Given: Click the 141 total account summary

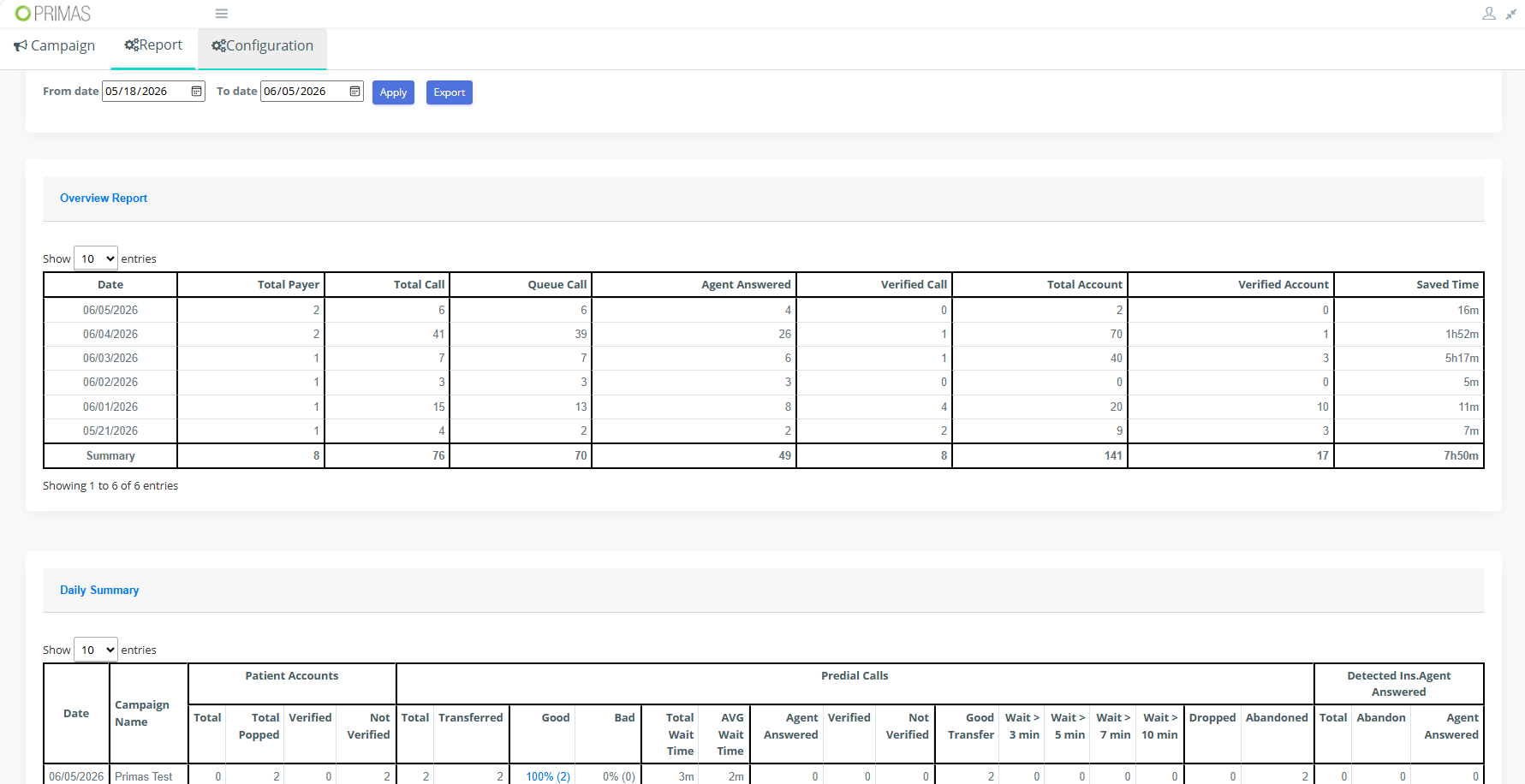Looking at the screenshot, I should tap(1113, 456).
